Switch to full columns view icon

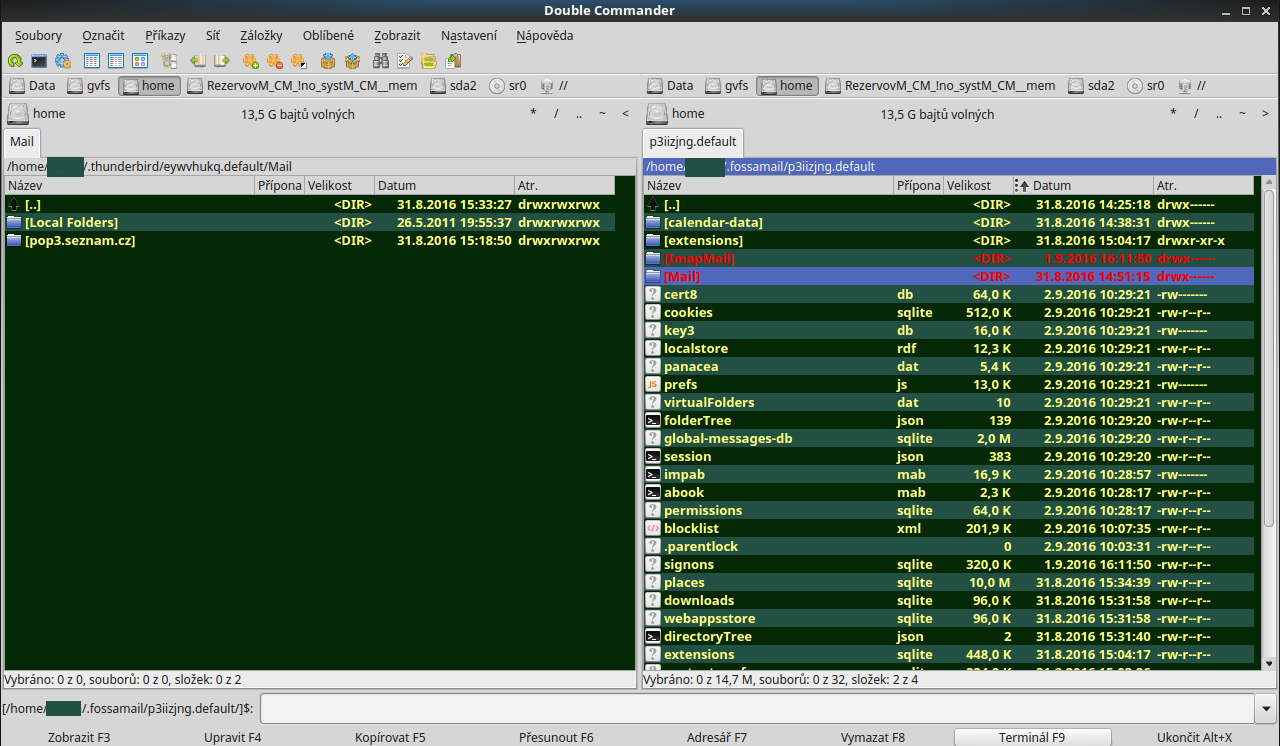116,61
